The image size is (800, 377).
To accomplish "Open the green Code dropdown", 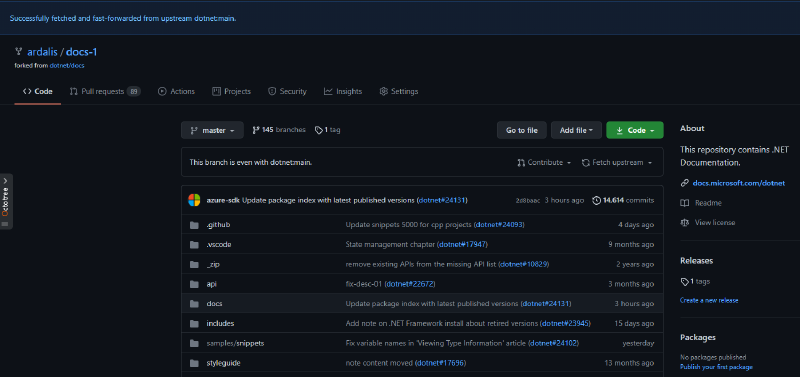I will 635,130.
